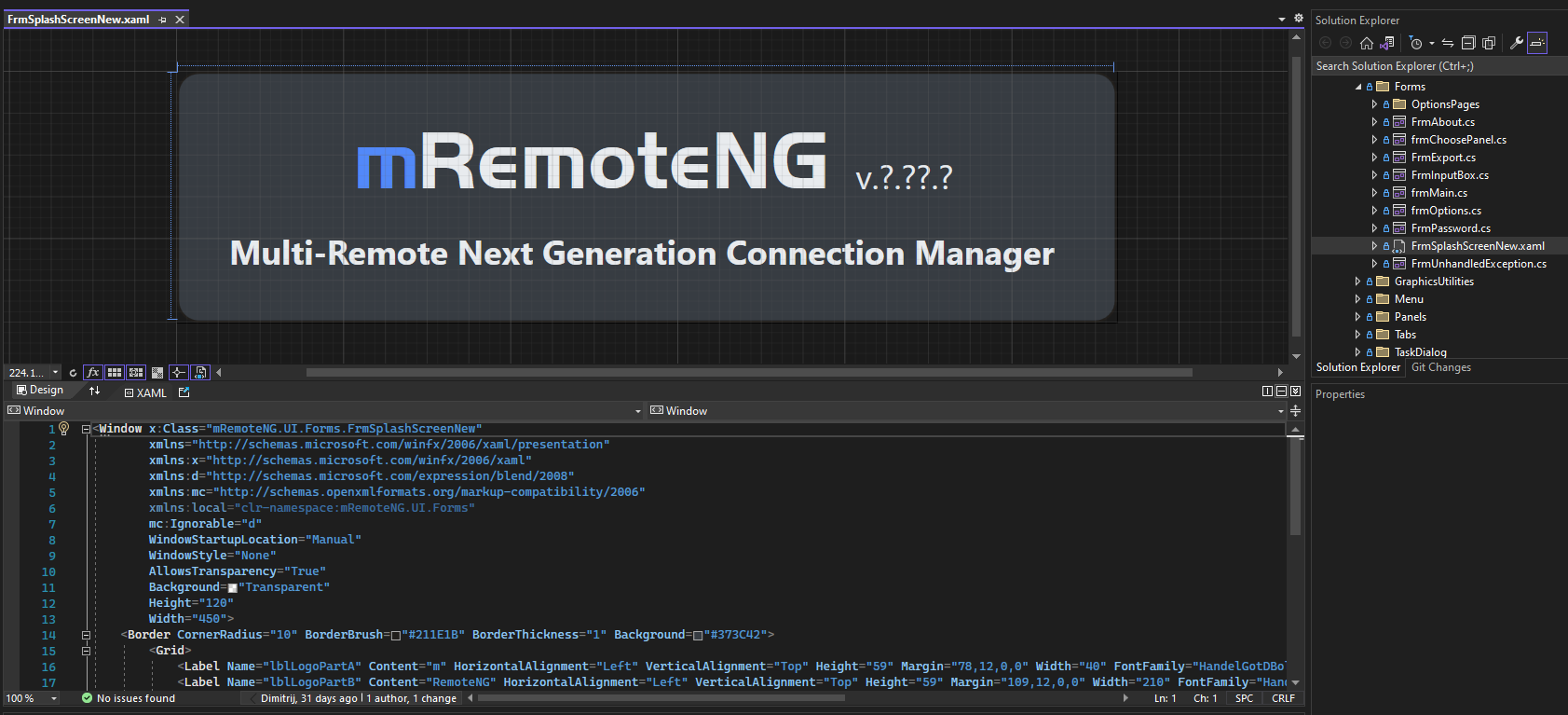This screenshot has width=1568, height=715.
Task: Click the SPC indentation indicator
Action: (1244, 698)
